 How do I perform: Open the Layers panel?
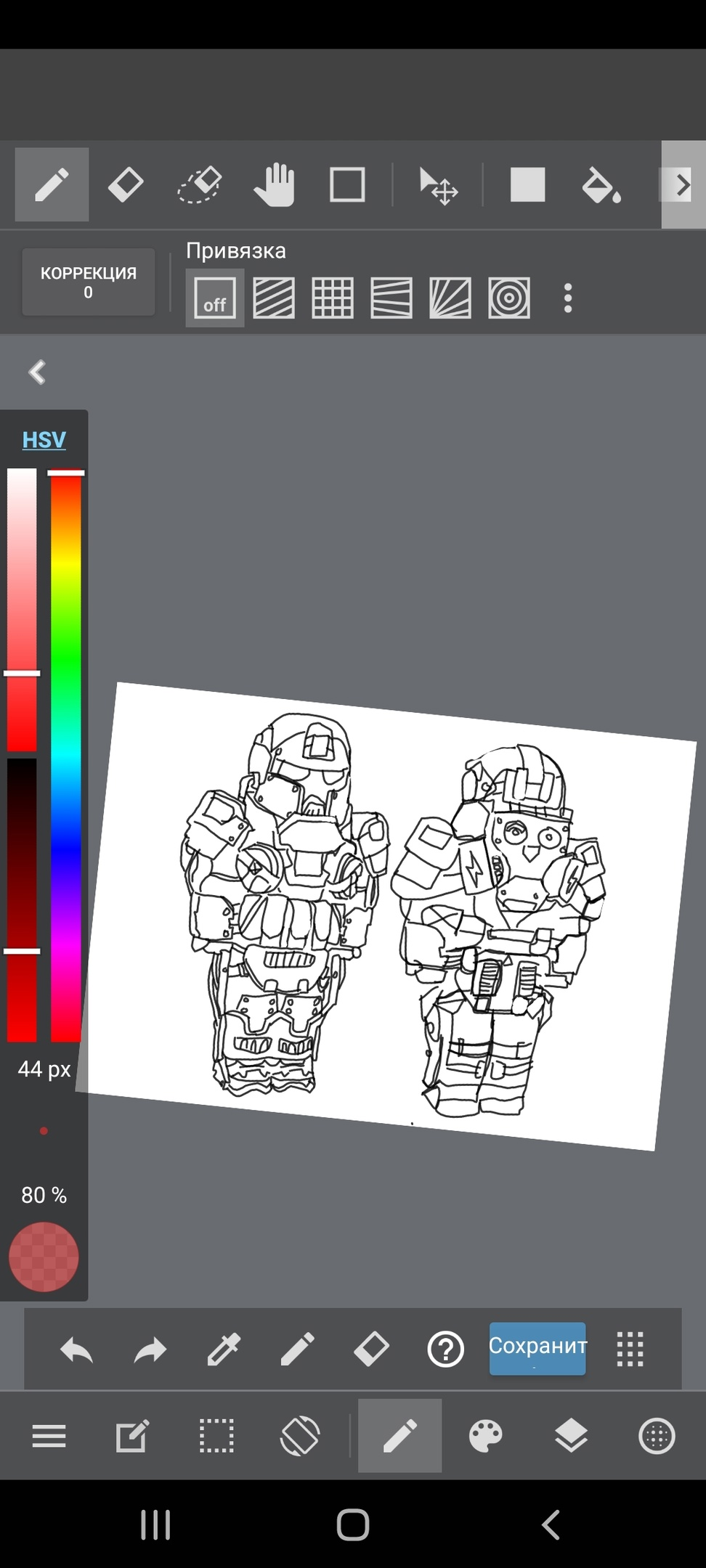tap(571, 1436)
